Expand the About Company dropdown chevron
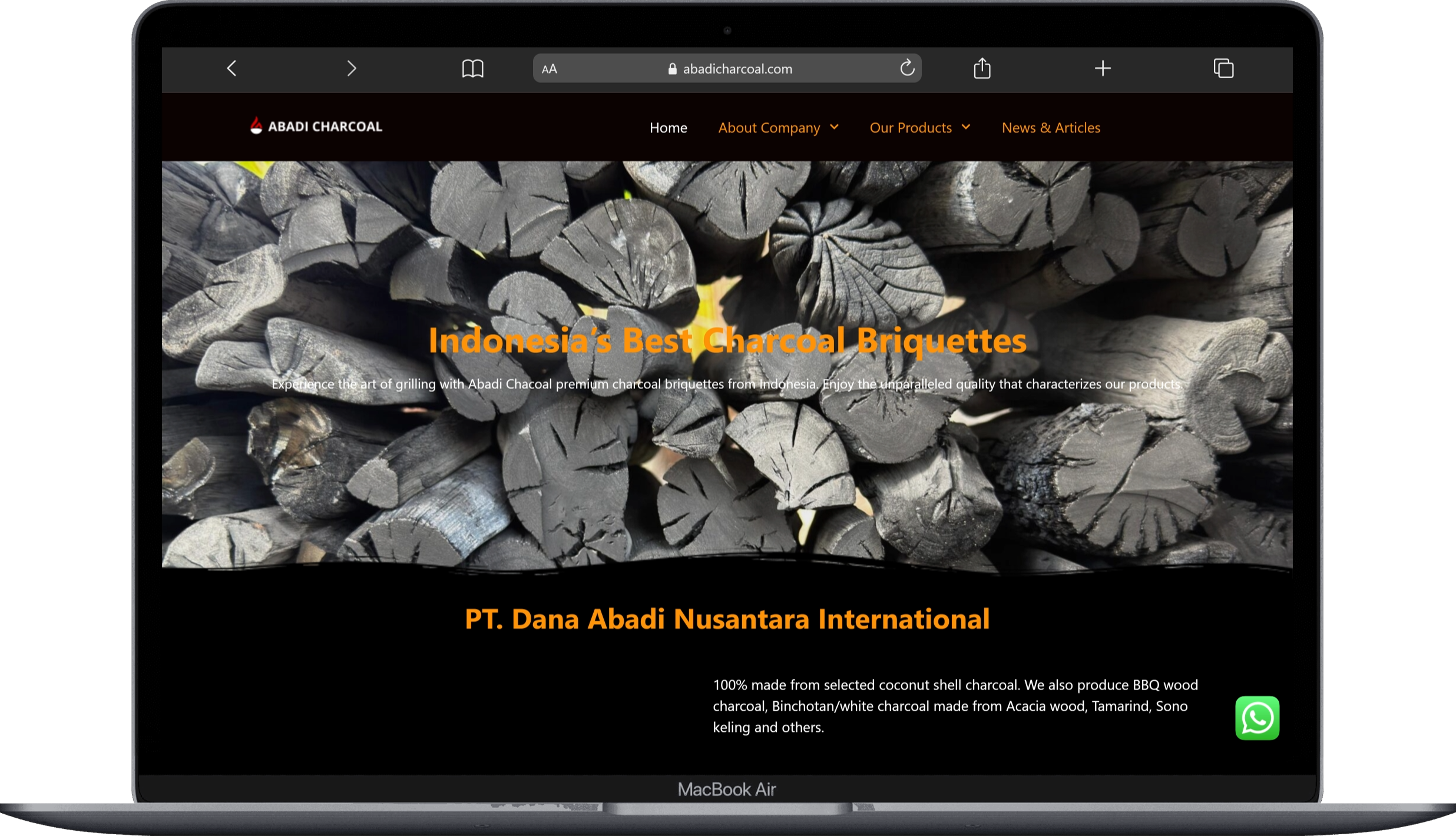 click(x=834, y=127)
